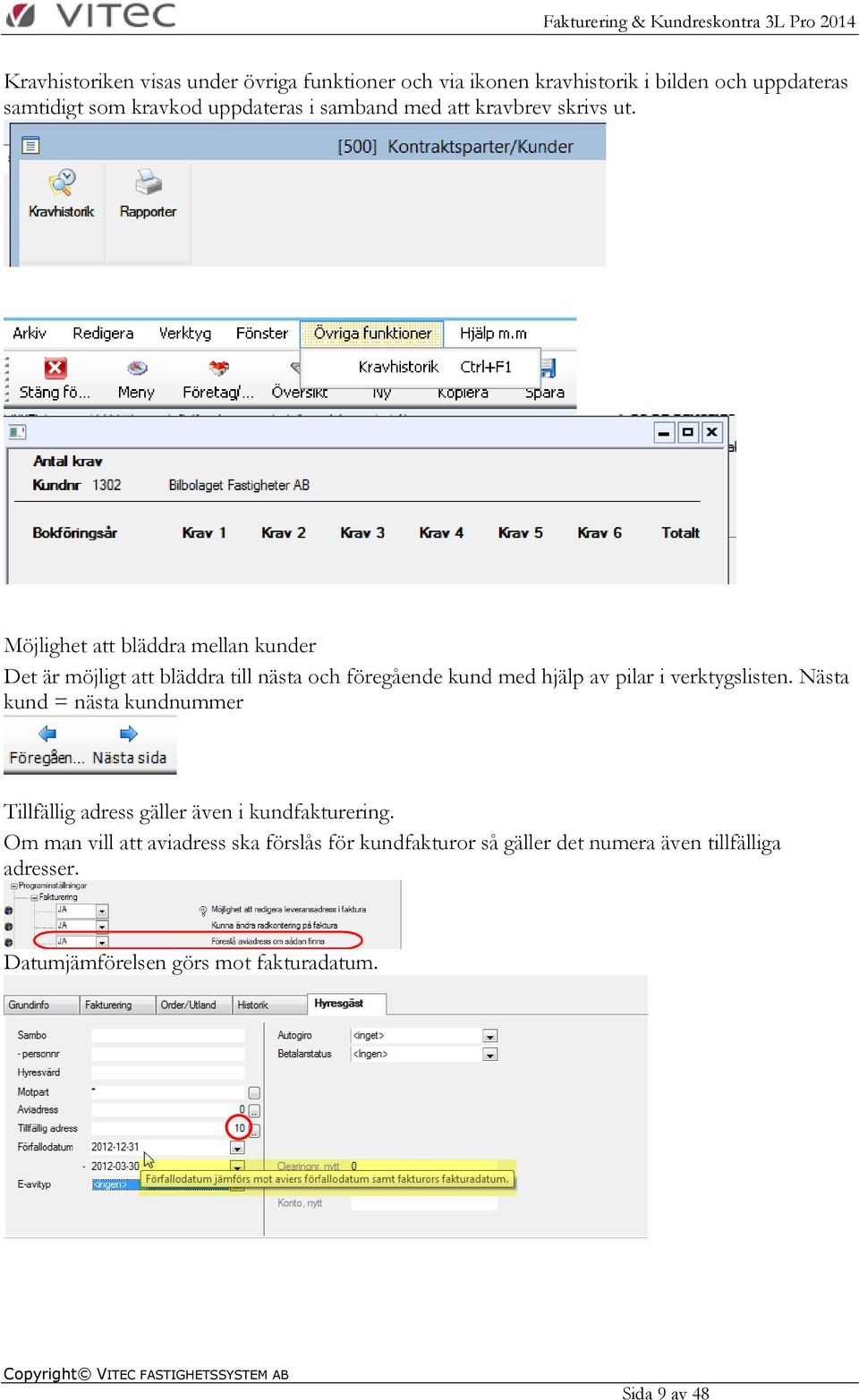Viewport: 859px width, 1400px height.
Task: Toggle the Motpart checkbox
Action: (x=254, y=1092)
